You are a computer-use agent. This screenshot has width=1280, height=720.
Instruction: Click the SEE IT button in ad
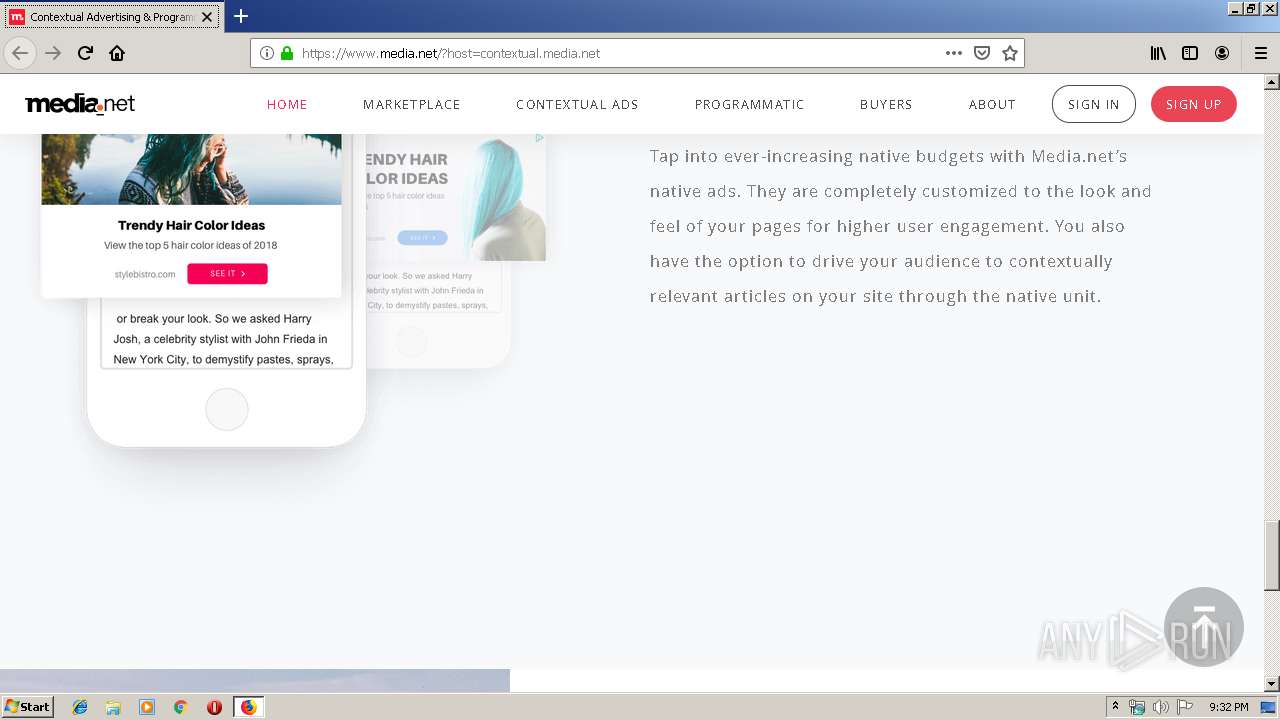[x=227, y=273]
